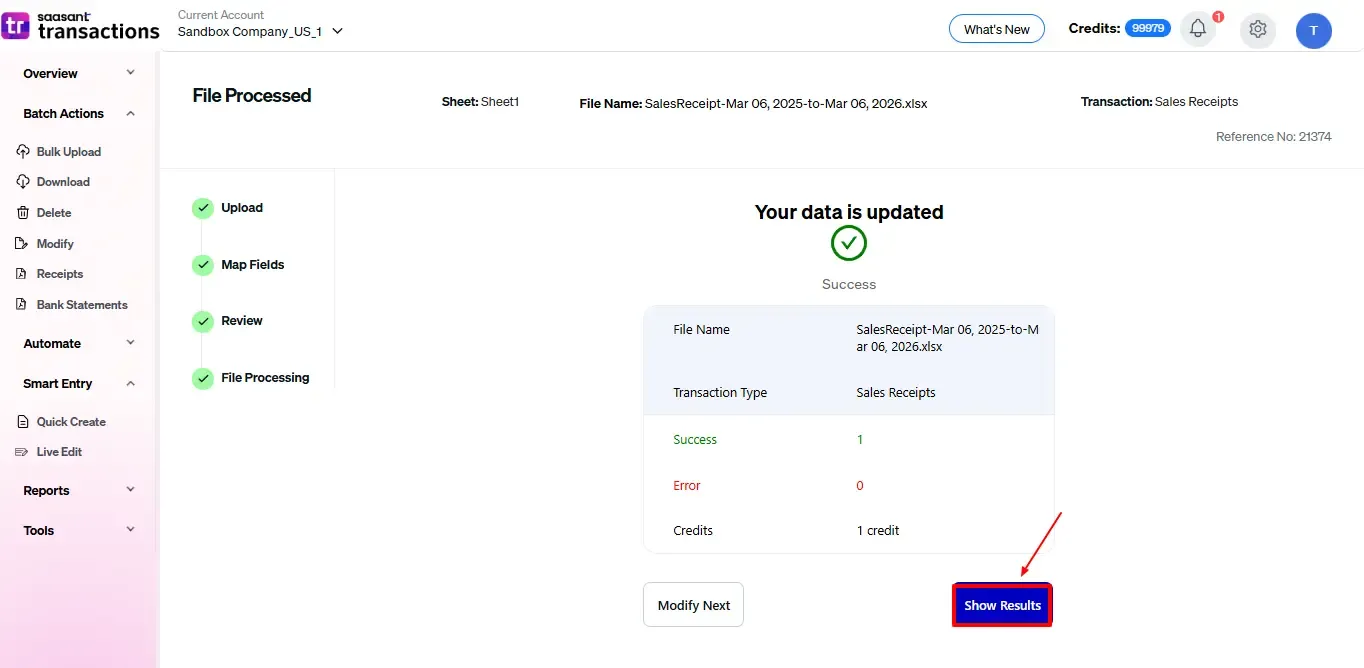Click the Delete trash icon
1364x668 pixels.
pyautogui.click(x=23, y=213)
